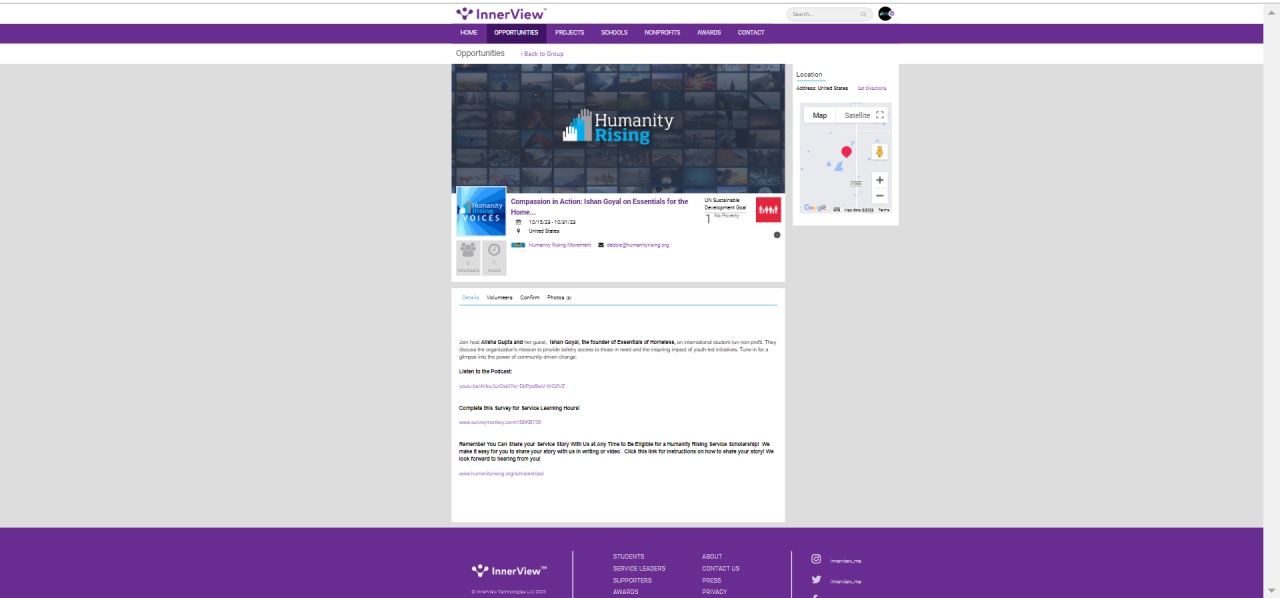Viewport: 1280px width, 598px height.
Task: Open the Twitter icon in footer
Action: pos(816,580)
